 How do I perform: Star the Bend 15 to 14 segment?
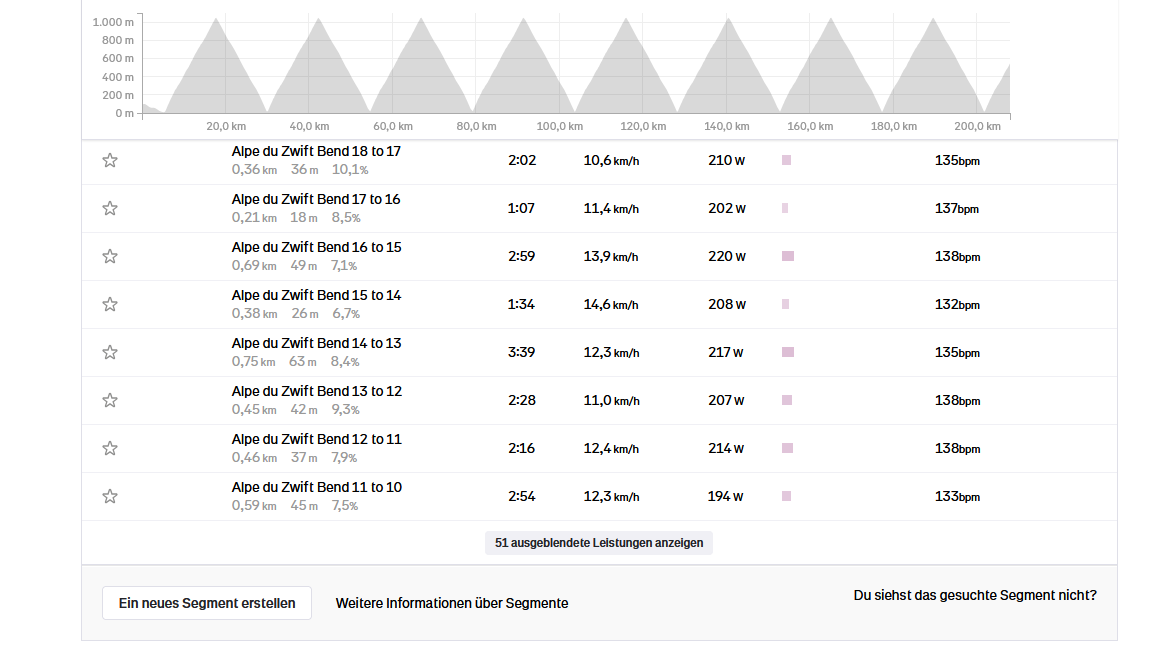[110, 304]
